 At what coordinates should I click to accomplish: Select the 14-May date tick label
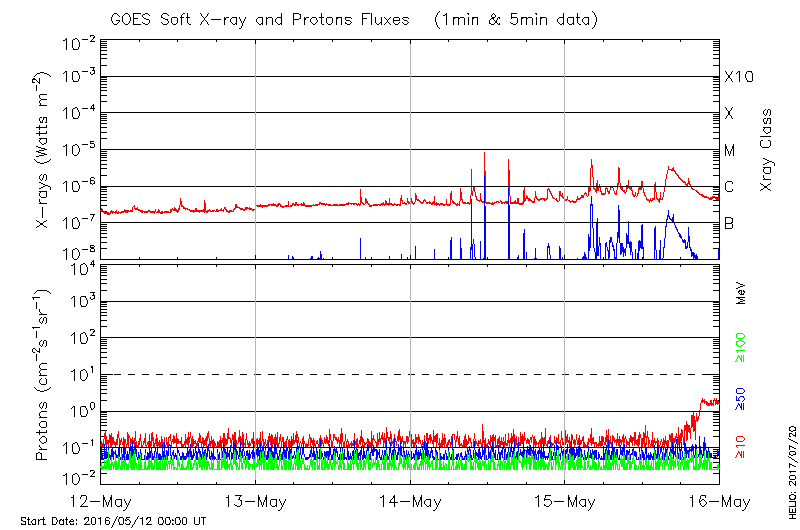[410, 501]
